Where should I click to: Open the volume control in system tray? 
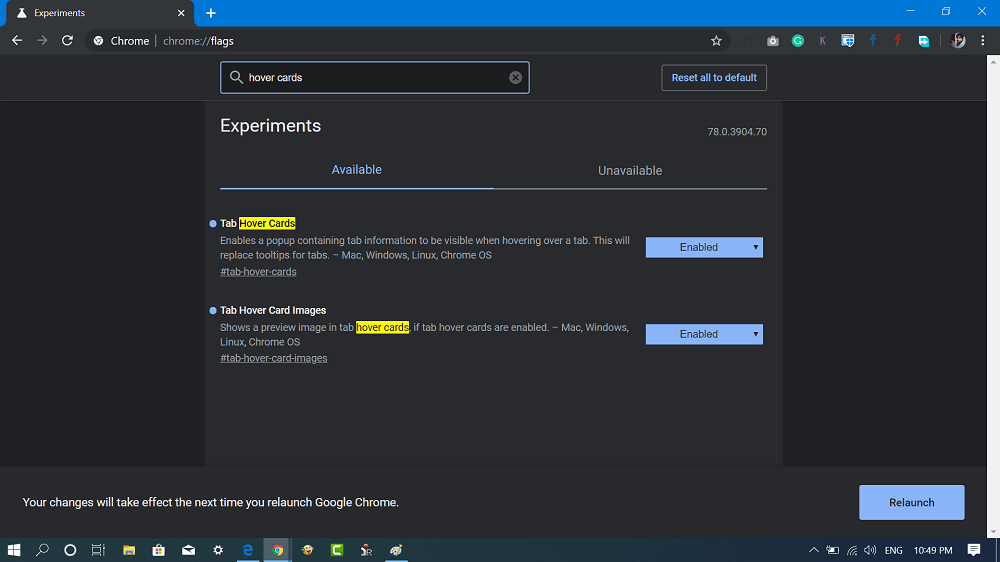point(870,550)
